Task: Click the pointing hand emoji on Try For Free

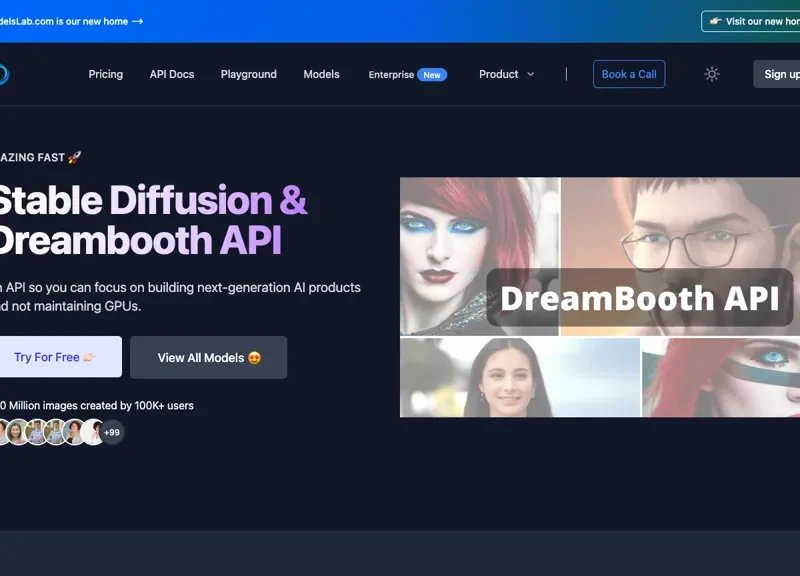Action: point(89,357)
